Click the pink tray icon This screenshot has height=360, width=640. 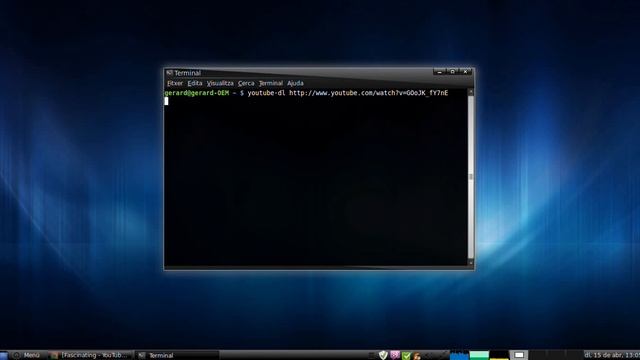coord(394,355)
